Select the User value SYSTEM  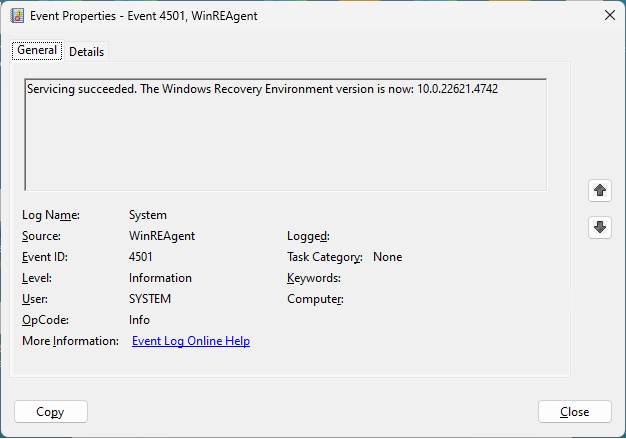pos(150,299)
